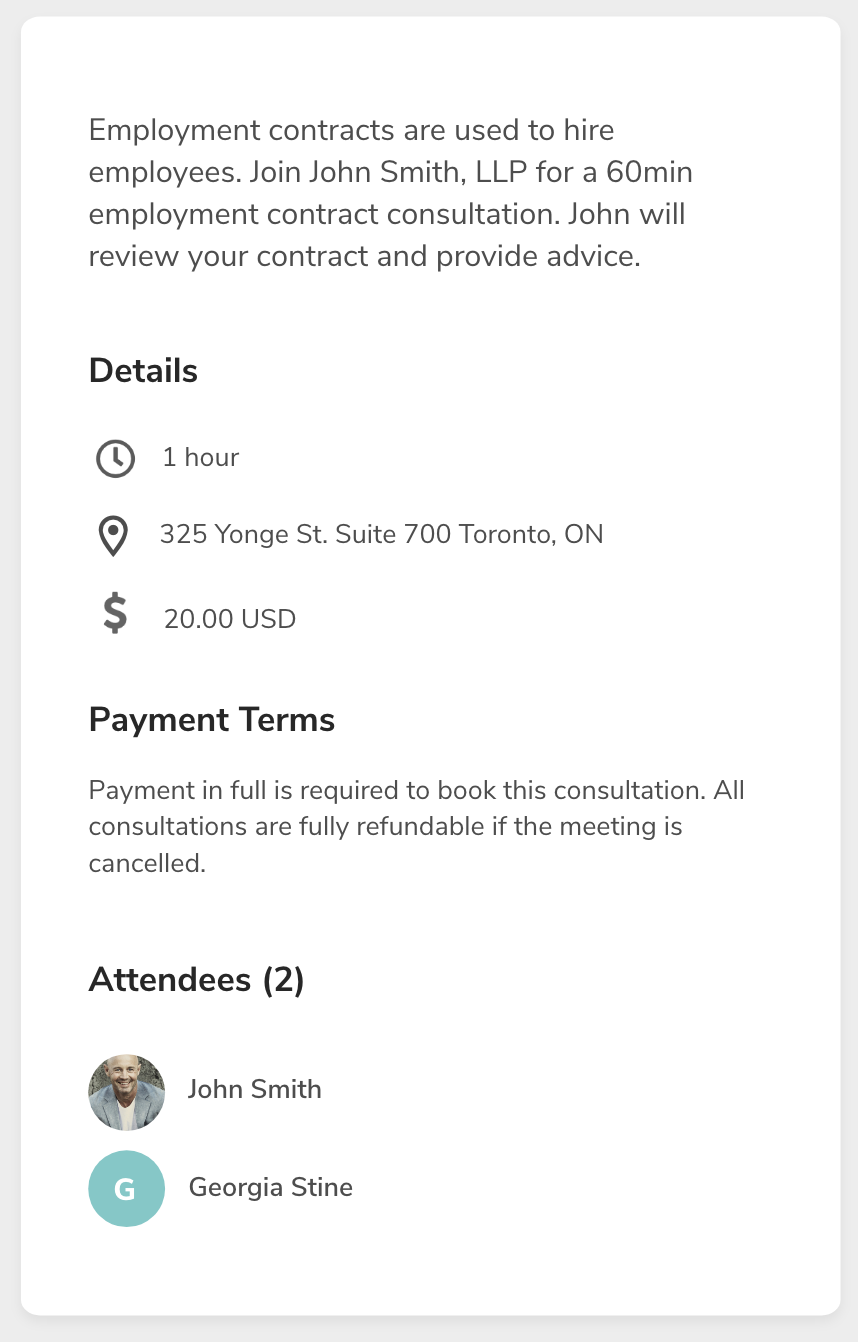Select the John Smith attendee name
This screenshot has height=1342, width=858.
tap(255, 1089)
